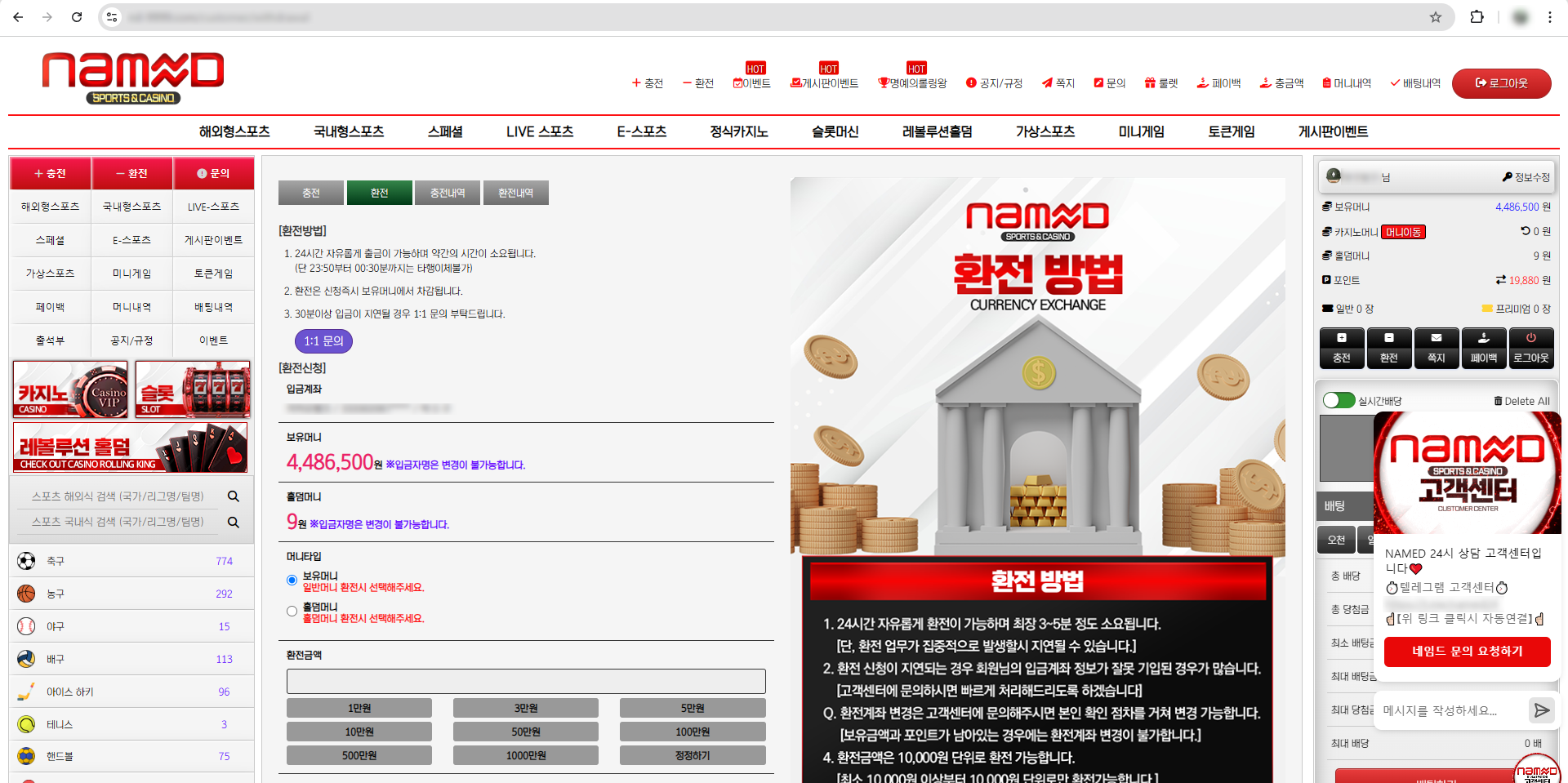Select the 롤덤머니 radio button

[x=292, y=612]
